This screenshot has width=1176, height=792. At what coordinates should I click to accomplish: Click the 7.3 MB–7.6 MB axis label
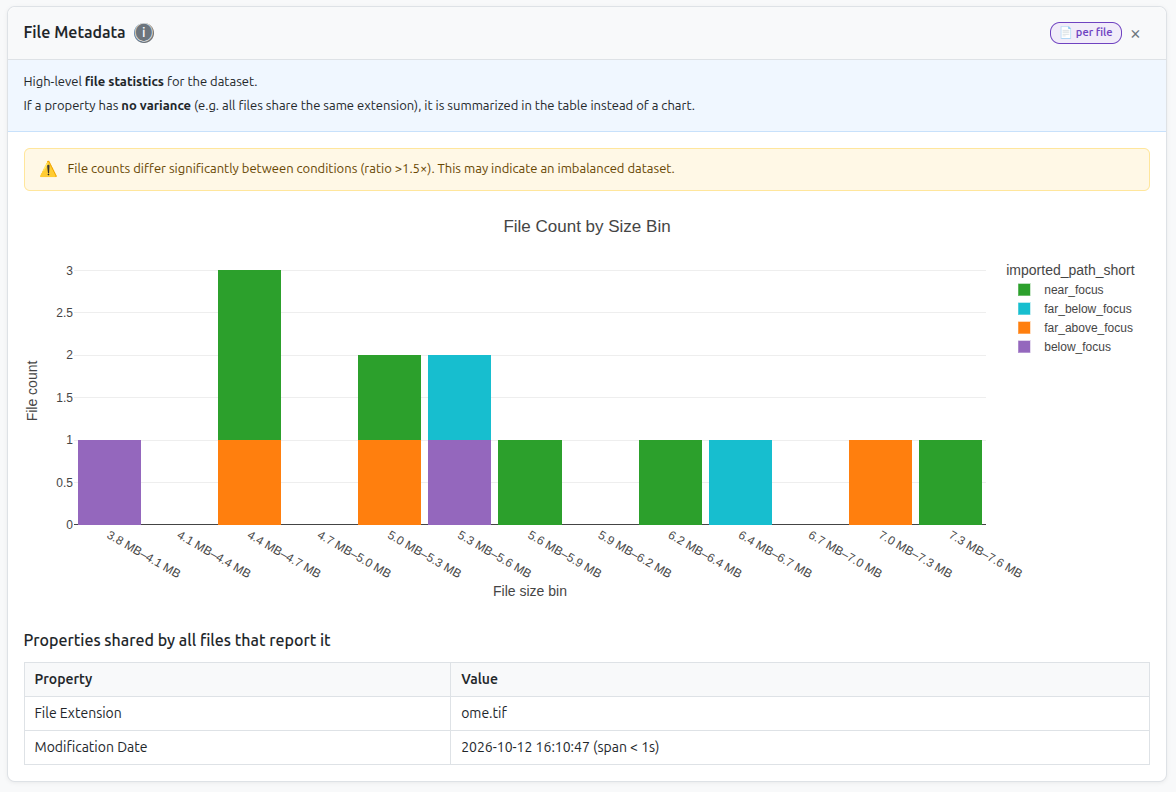(x=985, y=554)
